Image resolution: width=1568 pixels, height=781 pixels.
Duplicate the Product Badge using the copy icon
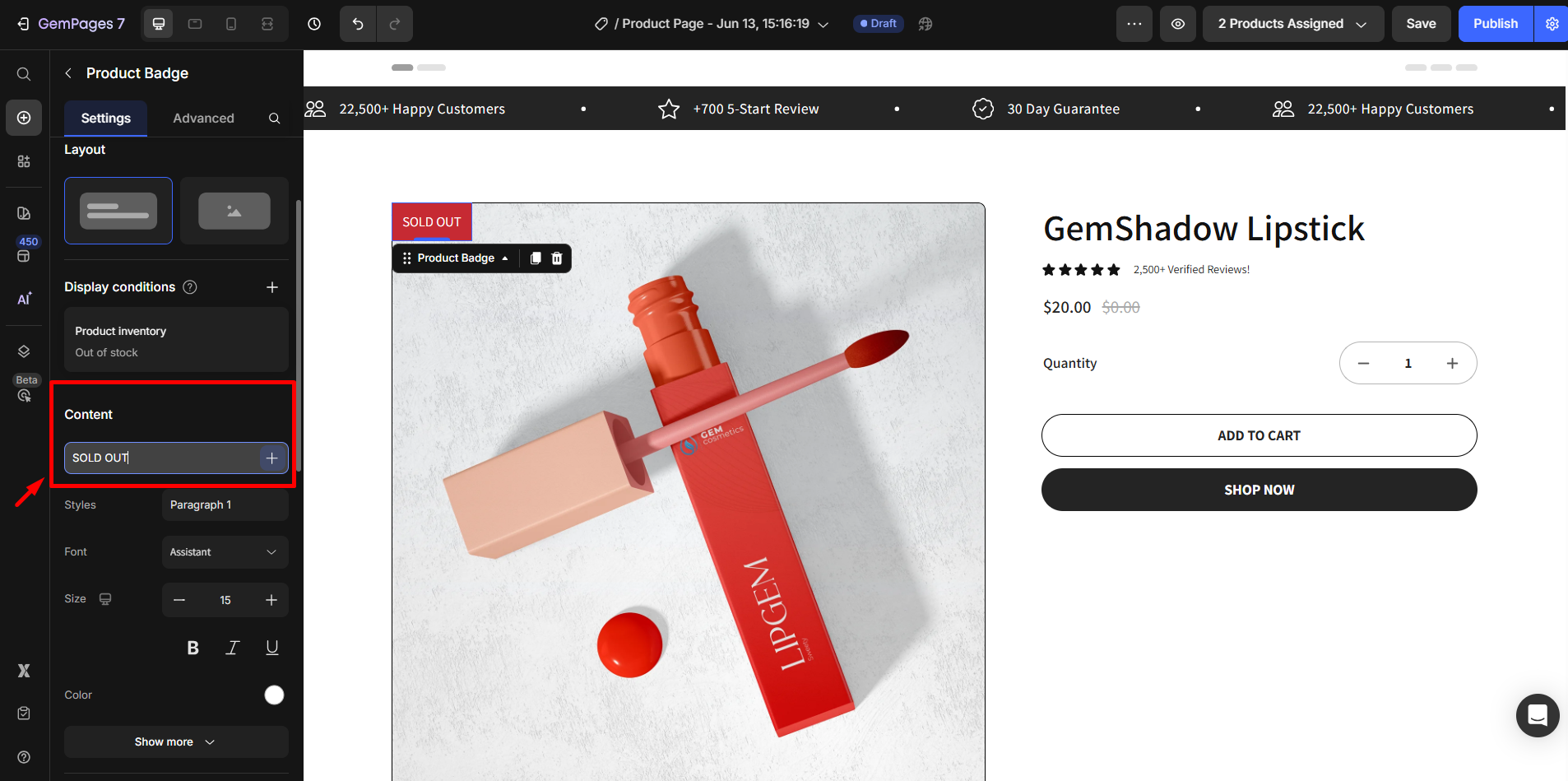535,258
